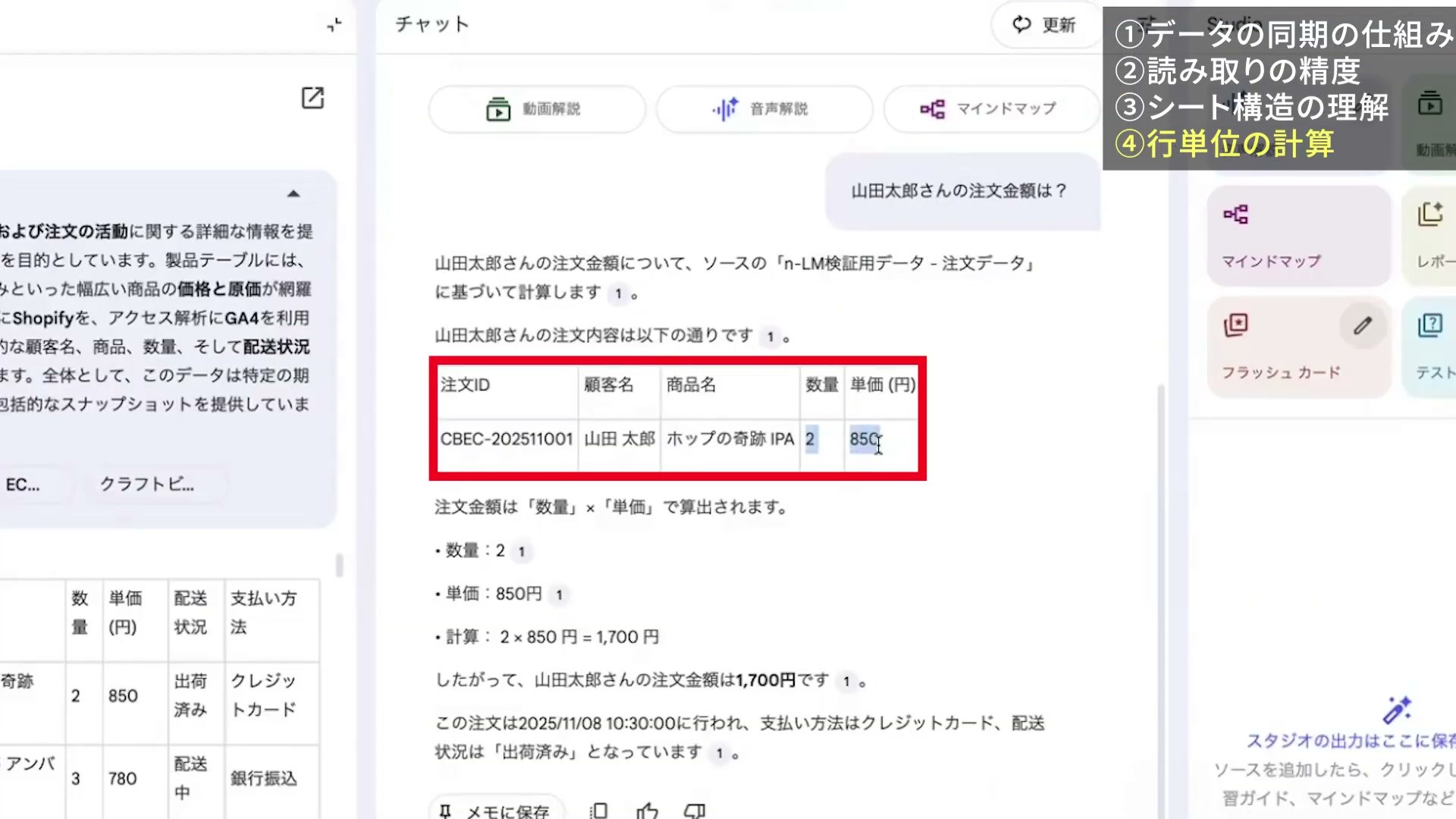Collapse the source panel with the shrink icon
Screen dimensions: 1456x819
coord(334,25)
